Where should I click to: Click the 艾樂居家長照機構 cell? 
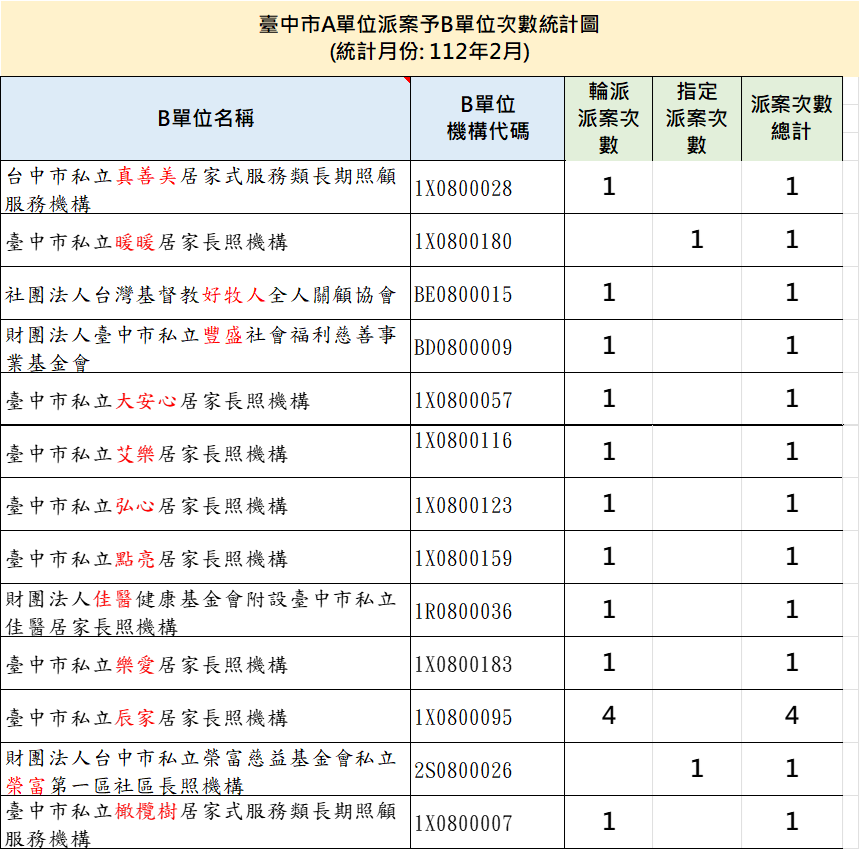pos(206,452)
